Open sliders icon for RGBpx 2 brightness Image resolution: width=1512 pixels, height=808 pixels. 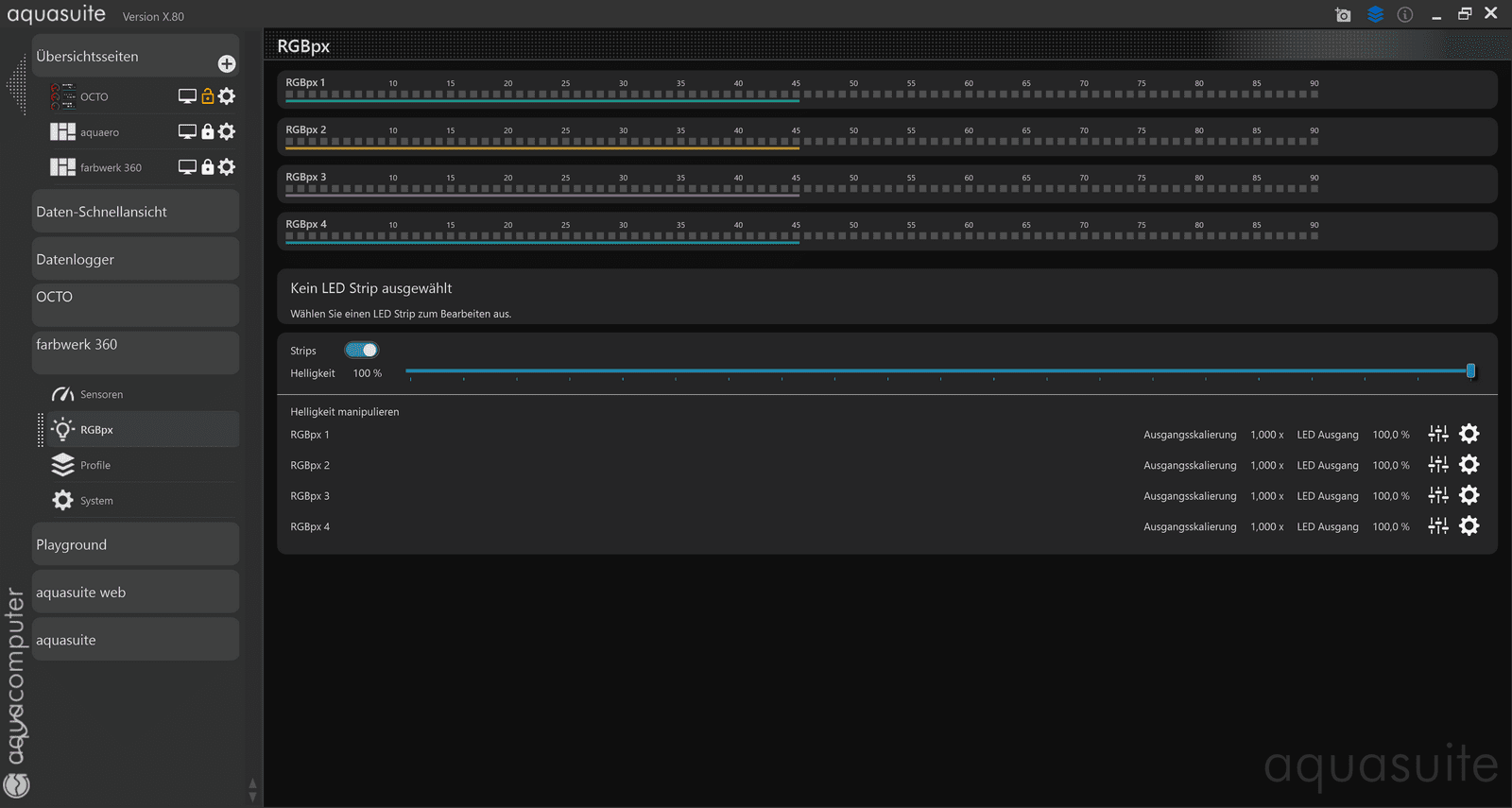click(x=1438, y=464)
